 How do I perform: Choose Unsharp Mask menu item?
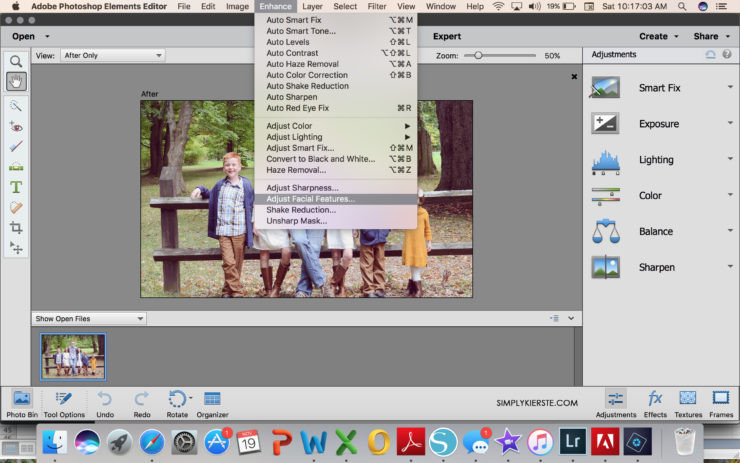336,221
